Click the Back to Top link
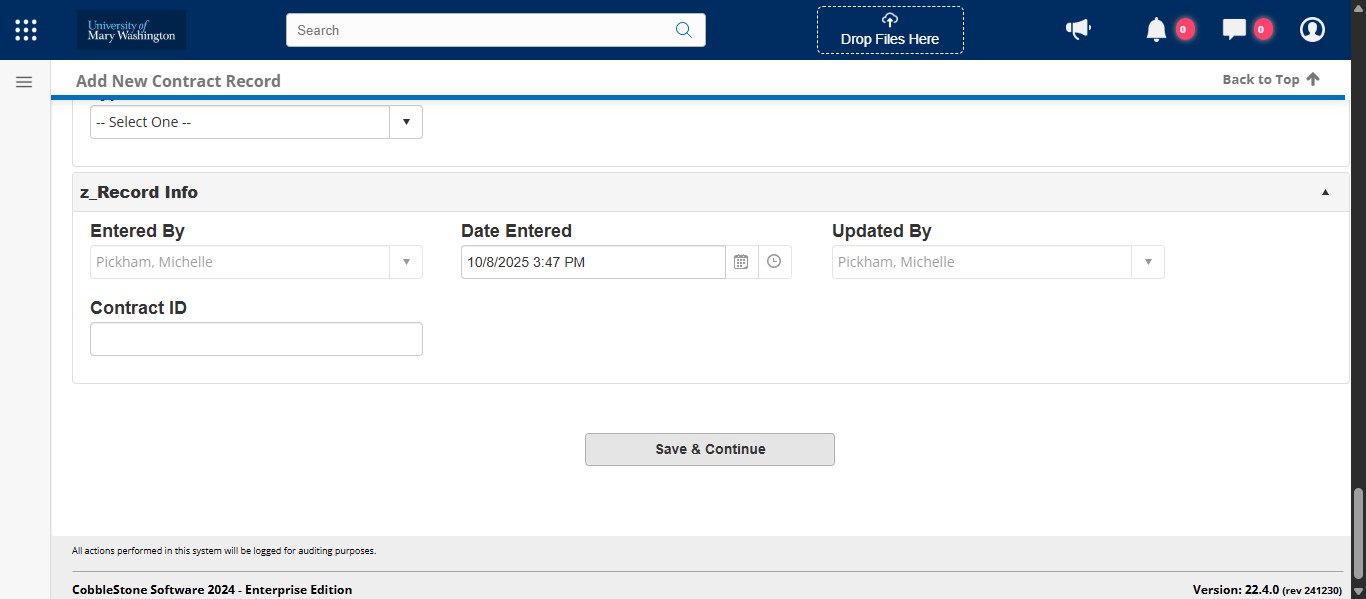Image resolution: width=1366 pixels, height=599 pixels. pos(1270,80)
